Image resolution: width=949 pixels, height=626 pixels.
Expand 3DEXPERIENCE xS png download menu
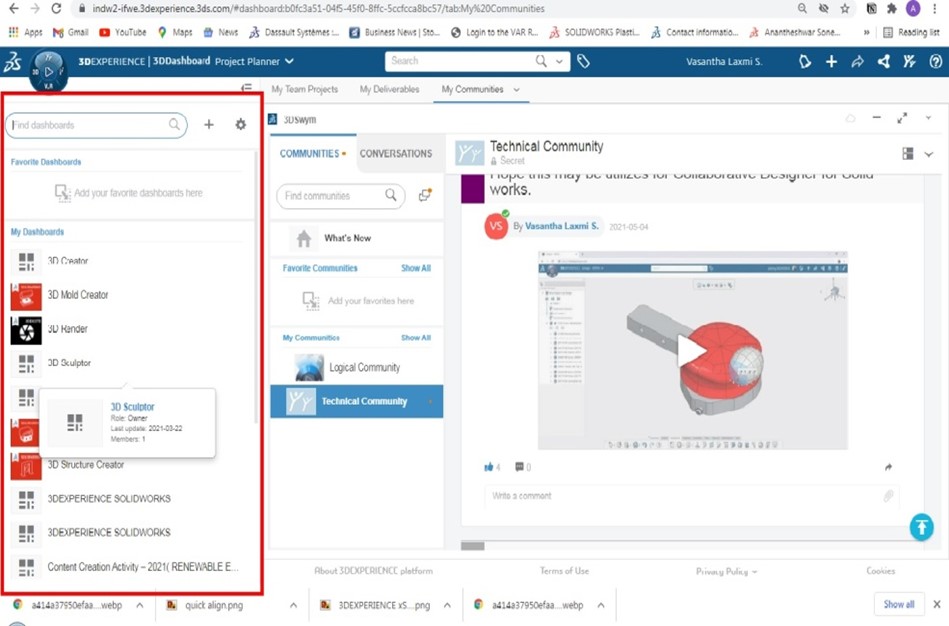(447, 605)
